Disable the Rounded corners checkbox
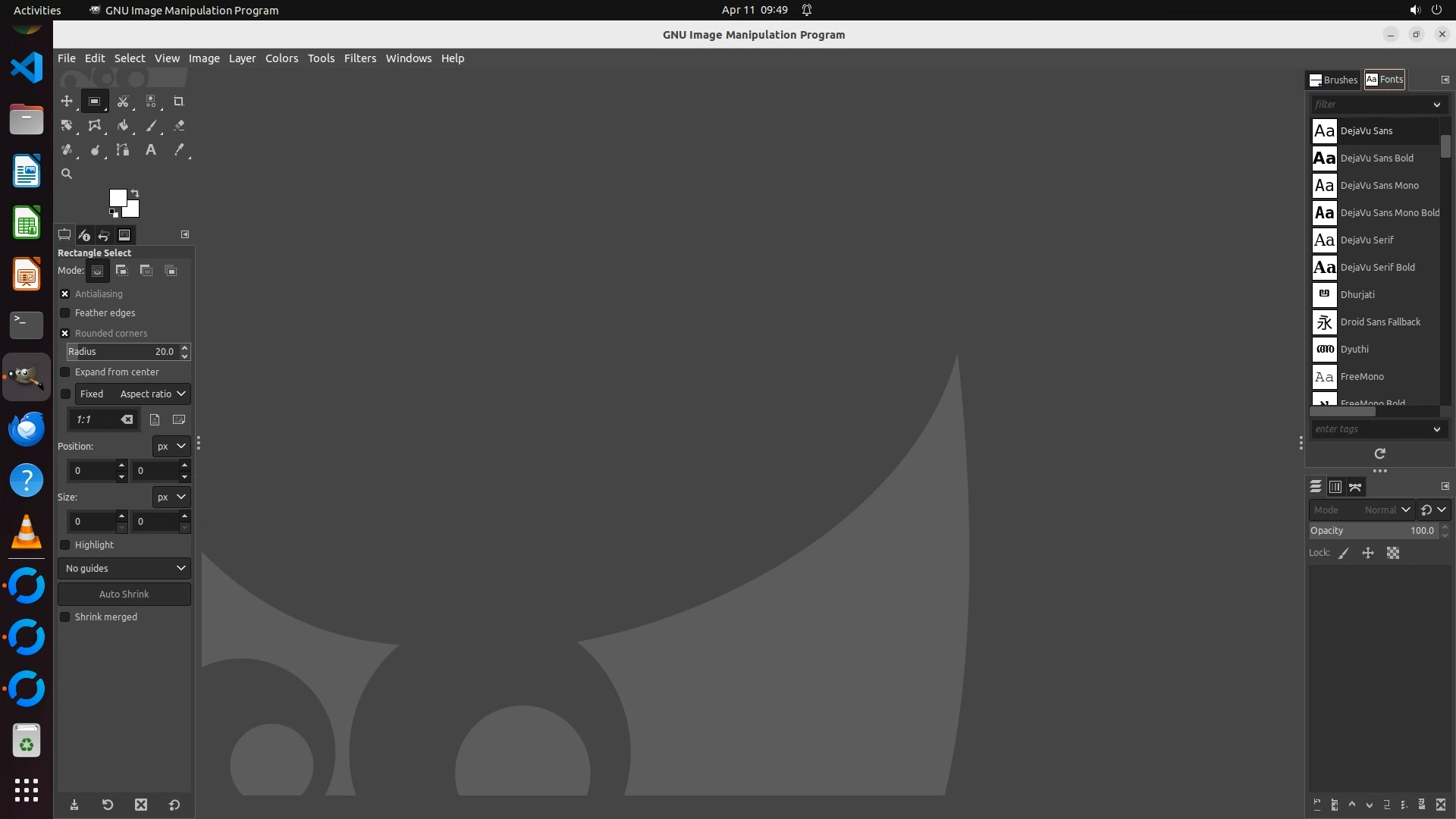 click(x=65, y=334)
